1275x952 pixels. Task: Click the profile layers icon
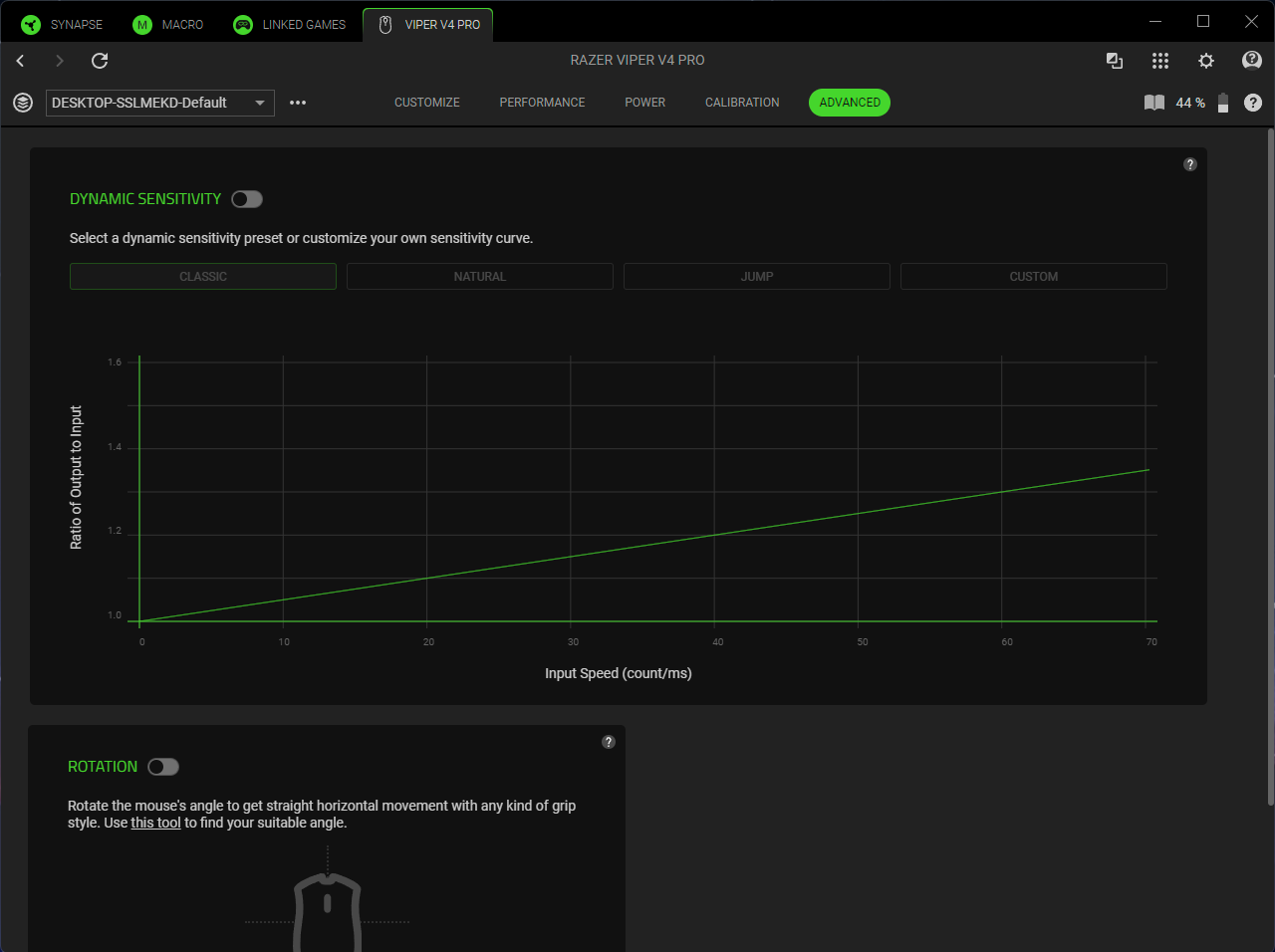[x=23, y=103]
